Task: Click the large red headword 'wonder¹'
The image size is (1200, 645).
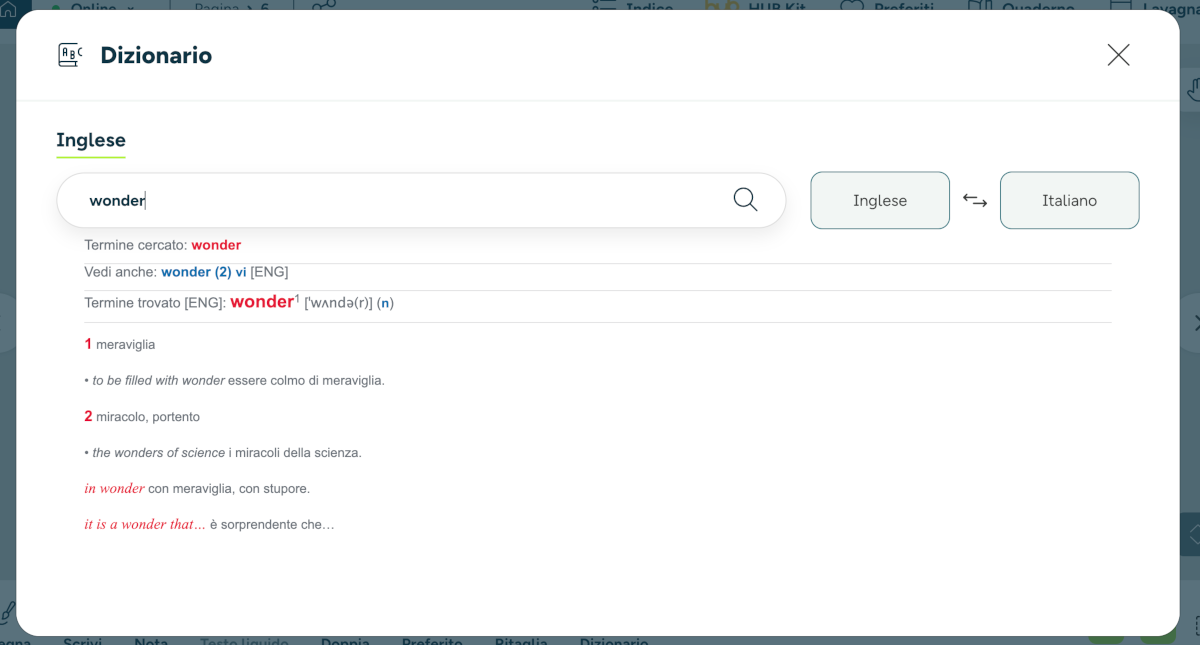Action: (264, 301)
